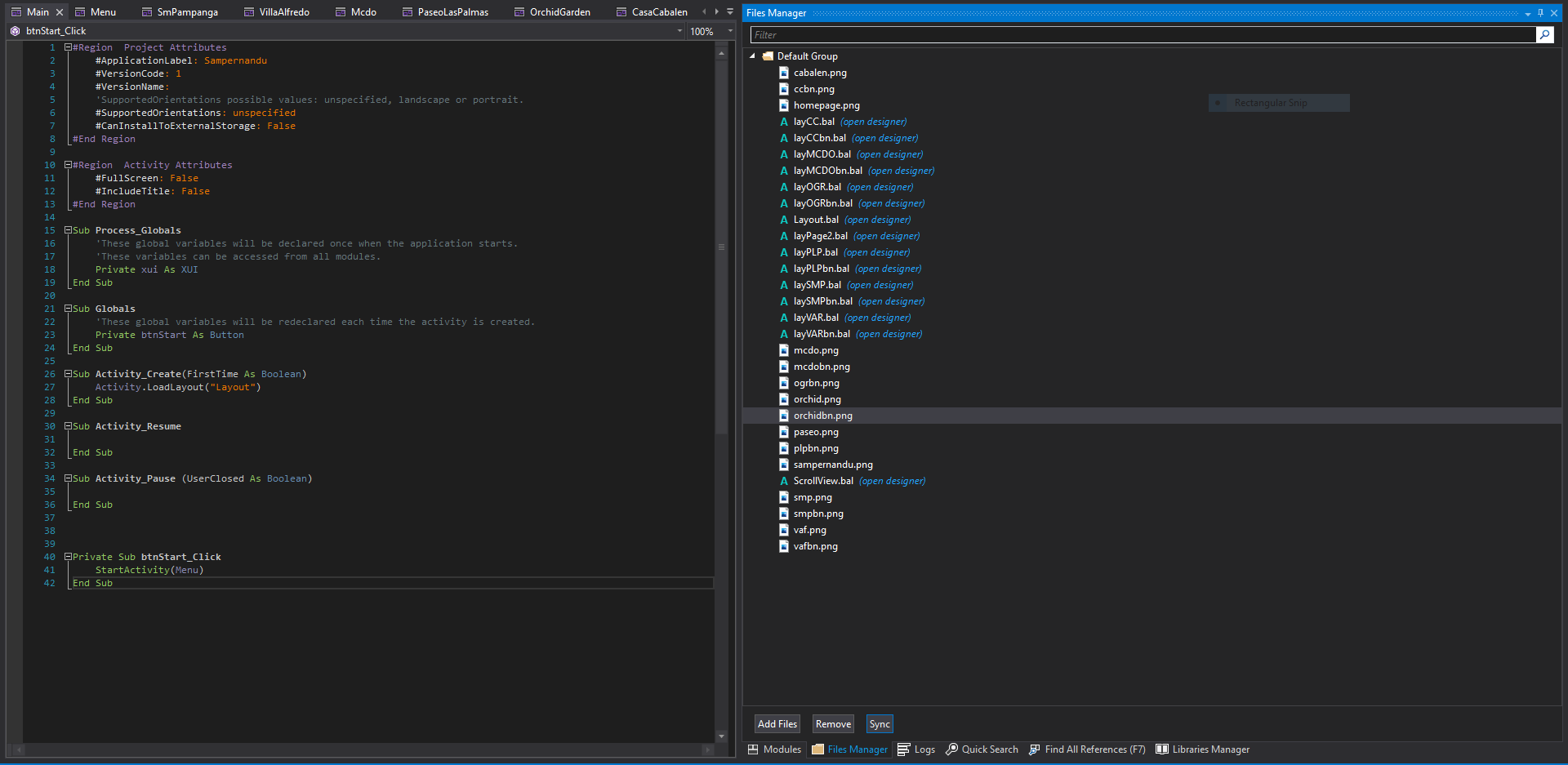
Task: Open the btnStart_Click sub selector dropdown
Action: [x=679, y=31]
